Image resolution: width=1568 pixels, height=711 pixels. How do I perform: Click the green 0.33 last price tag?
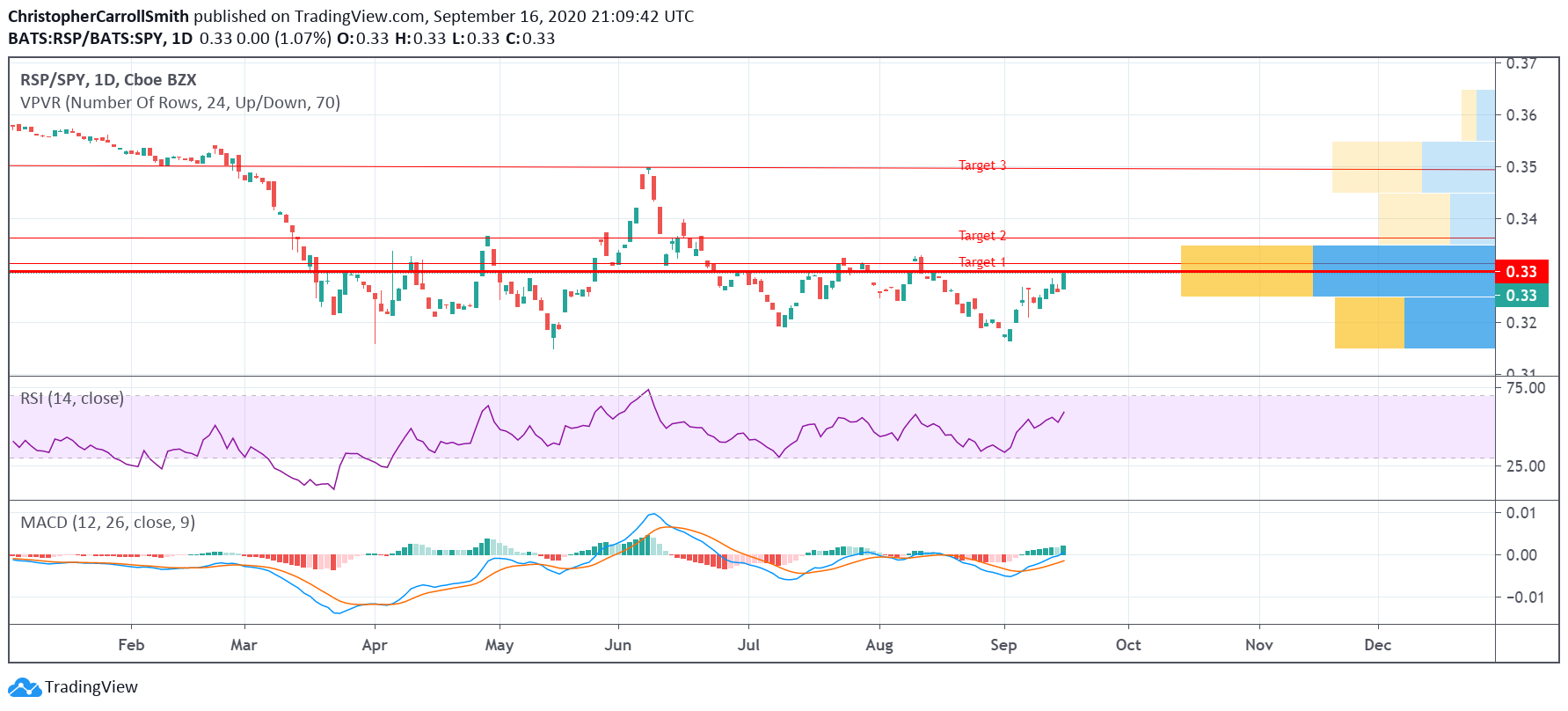click(x=1521, y=296)
